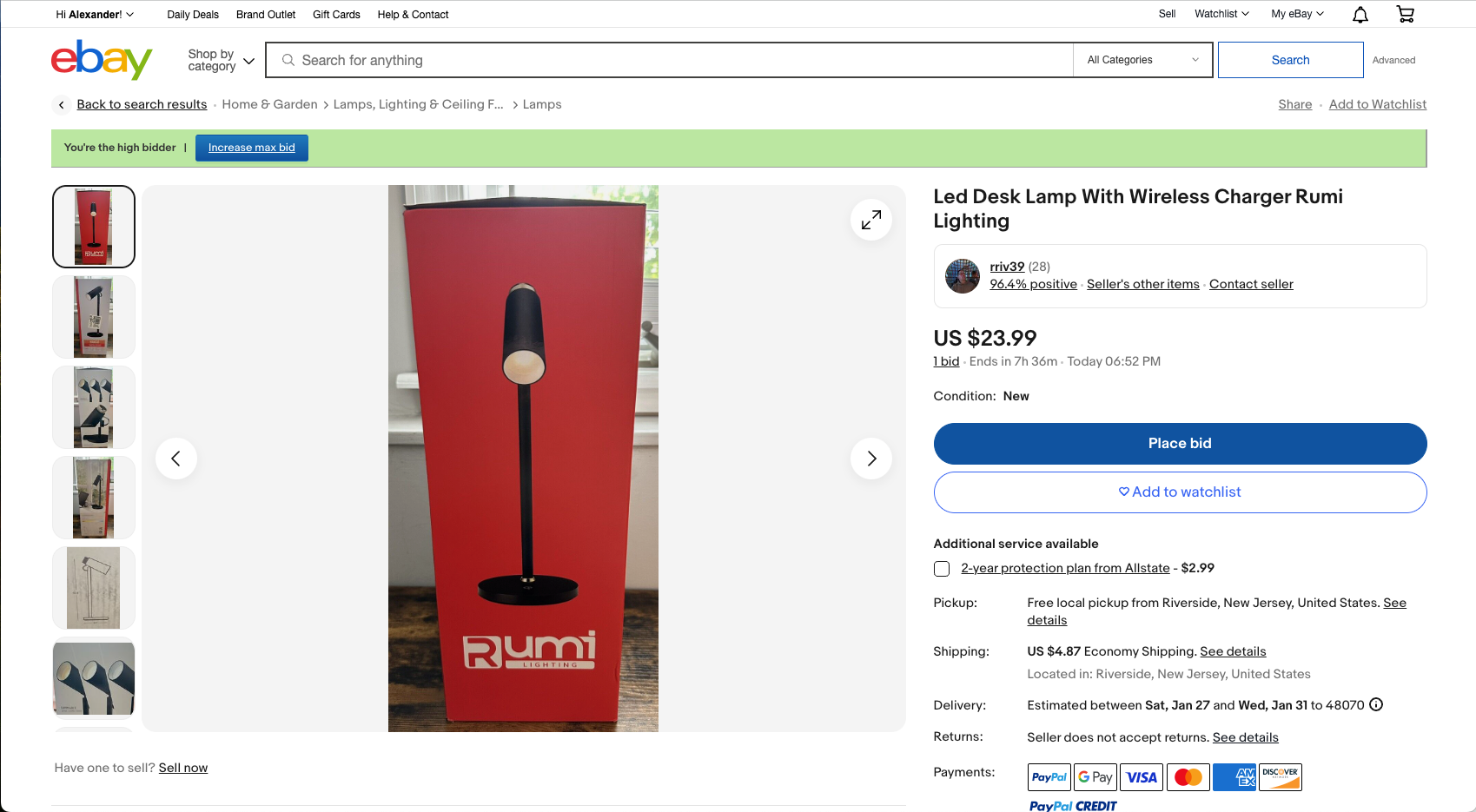Show next product image

pyautogui.click(x=870, y=459)
